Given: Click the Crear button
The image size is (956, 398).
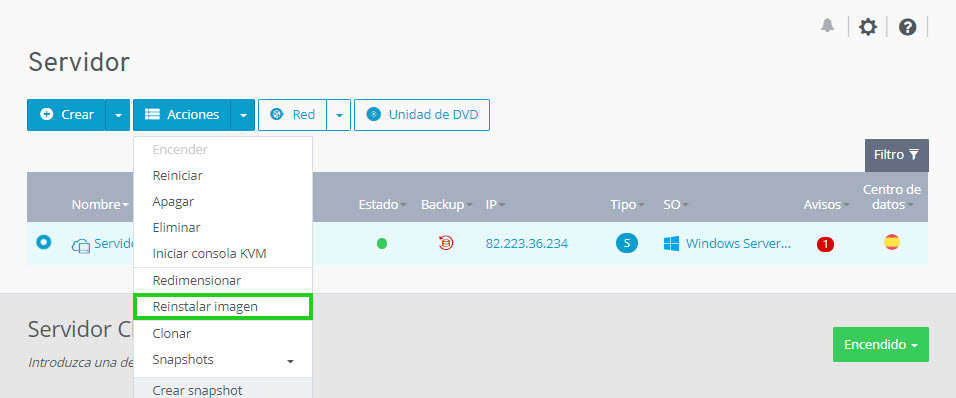Looking at the screenshot, I should point(66,115).
